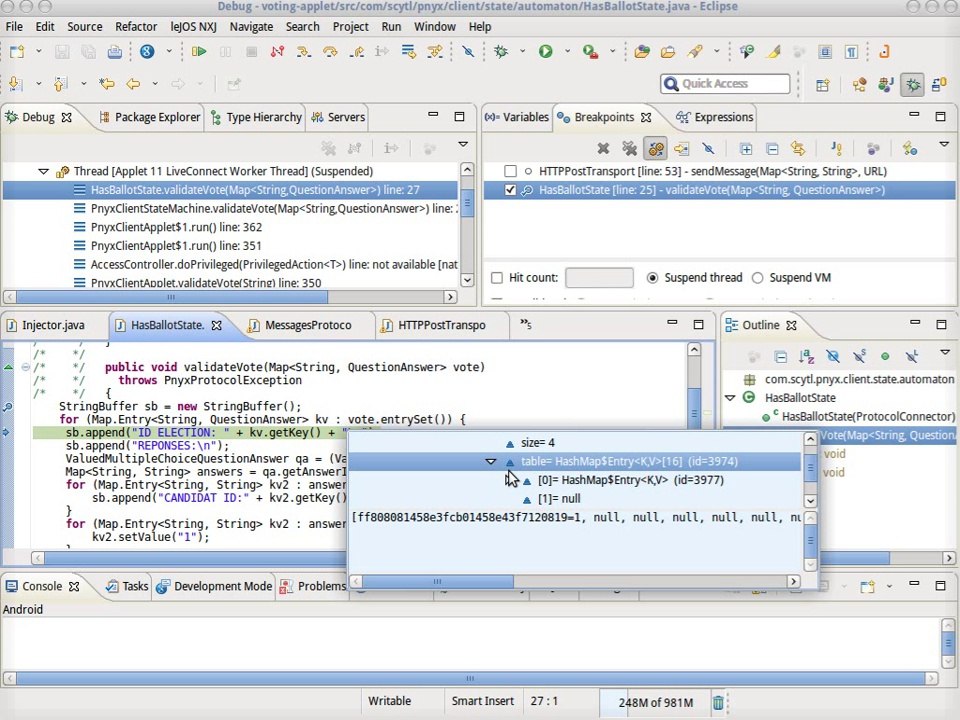Select the Suspend thread radio button
This screenshot has width=960, height=720.
[652, 278]
